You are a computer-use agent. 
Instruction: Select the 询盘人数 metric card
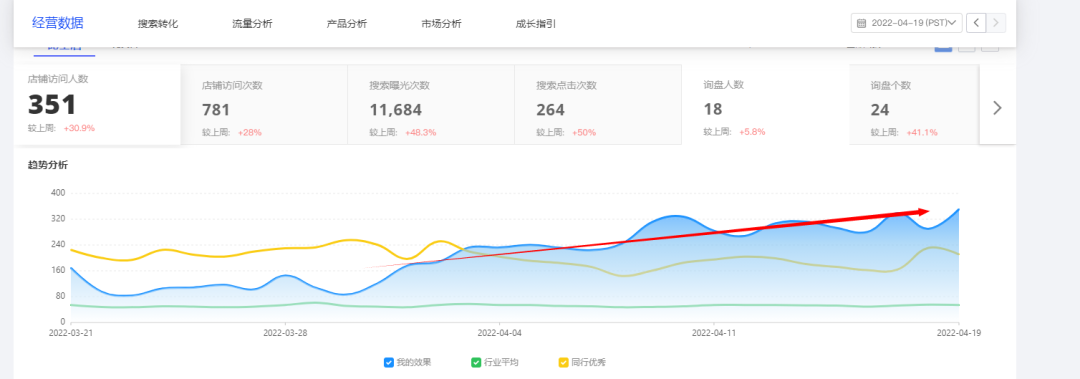click(765, 105)
